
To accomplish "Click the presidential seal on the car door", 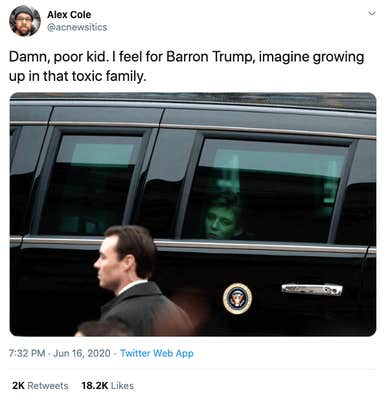I will (x=237, y=299).
